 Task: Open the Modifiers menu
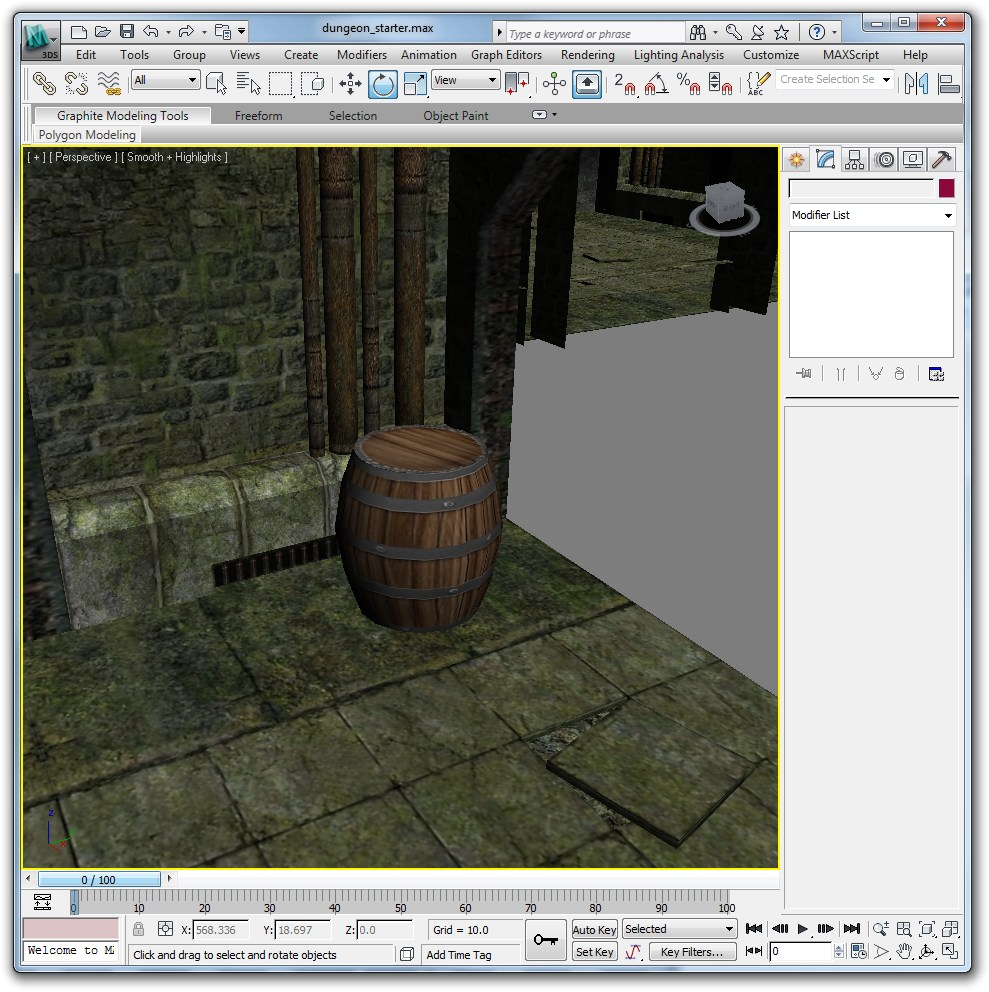(361, 55)
